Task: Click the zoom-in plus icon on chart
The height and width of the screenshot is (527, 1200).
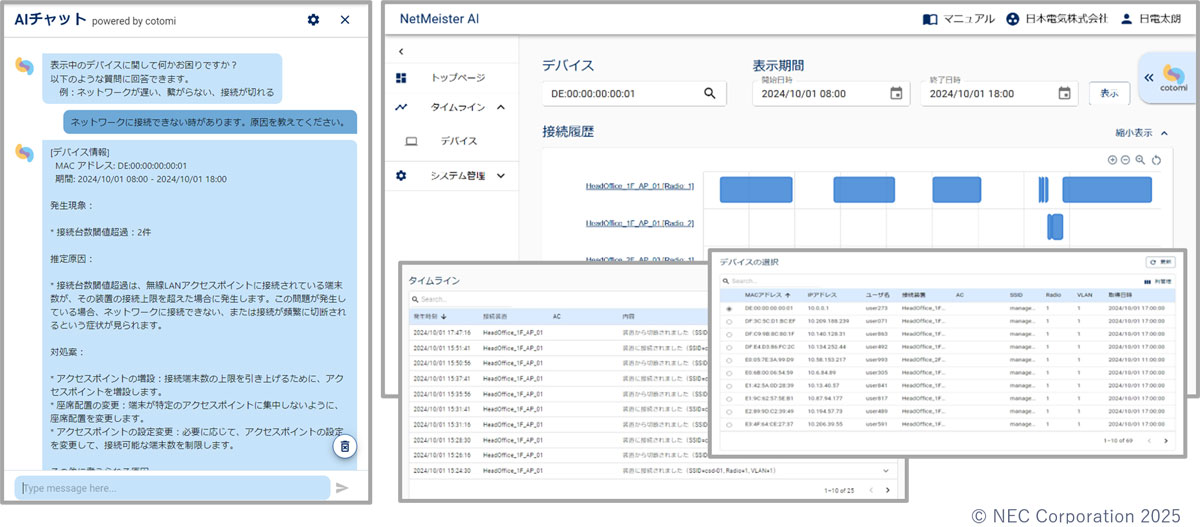Action: point(1113,160)
